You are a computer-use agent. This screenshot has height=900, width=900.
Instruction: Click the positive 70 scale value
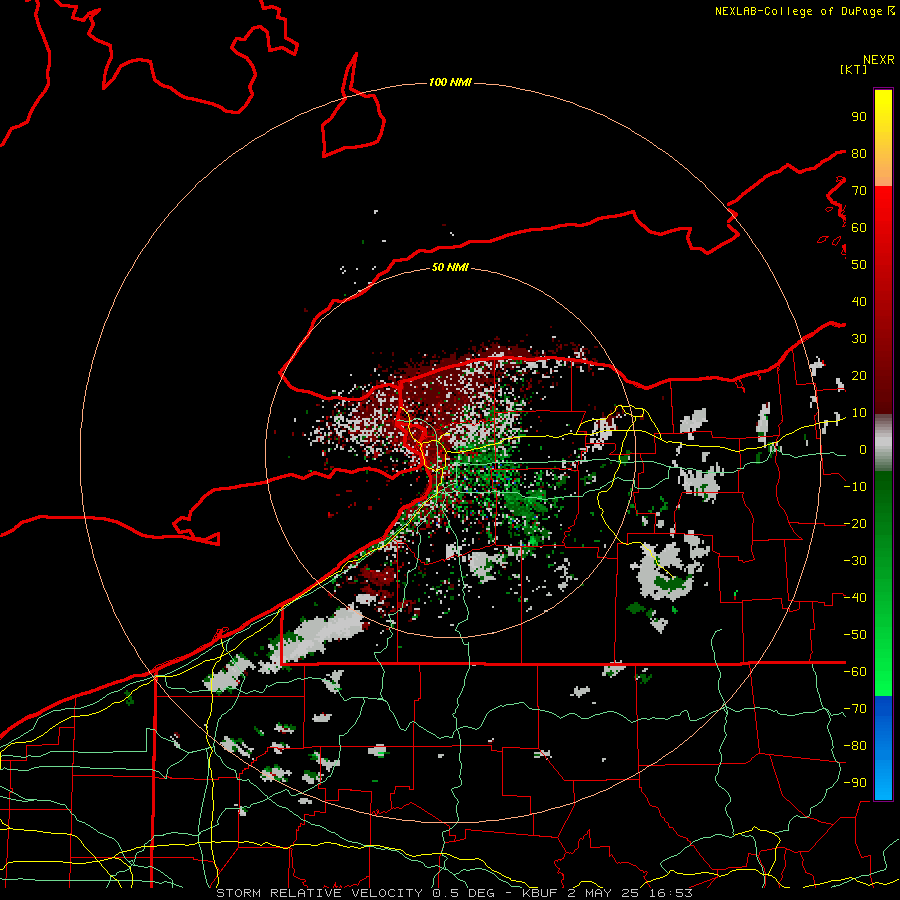859,191
